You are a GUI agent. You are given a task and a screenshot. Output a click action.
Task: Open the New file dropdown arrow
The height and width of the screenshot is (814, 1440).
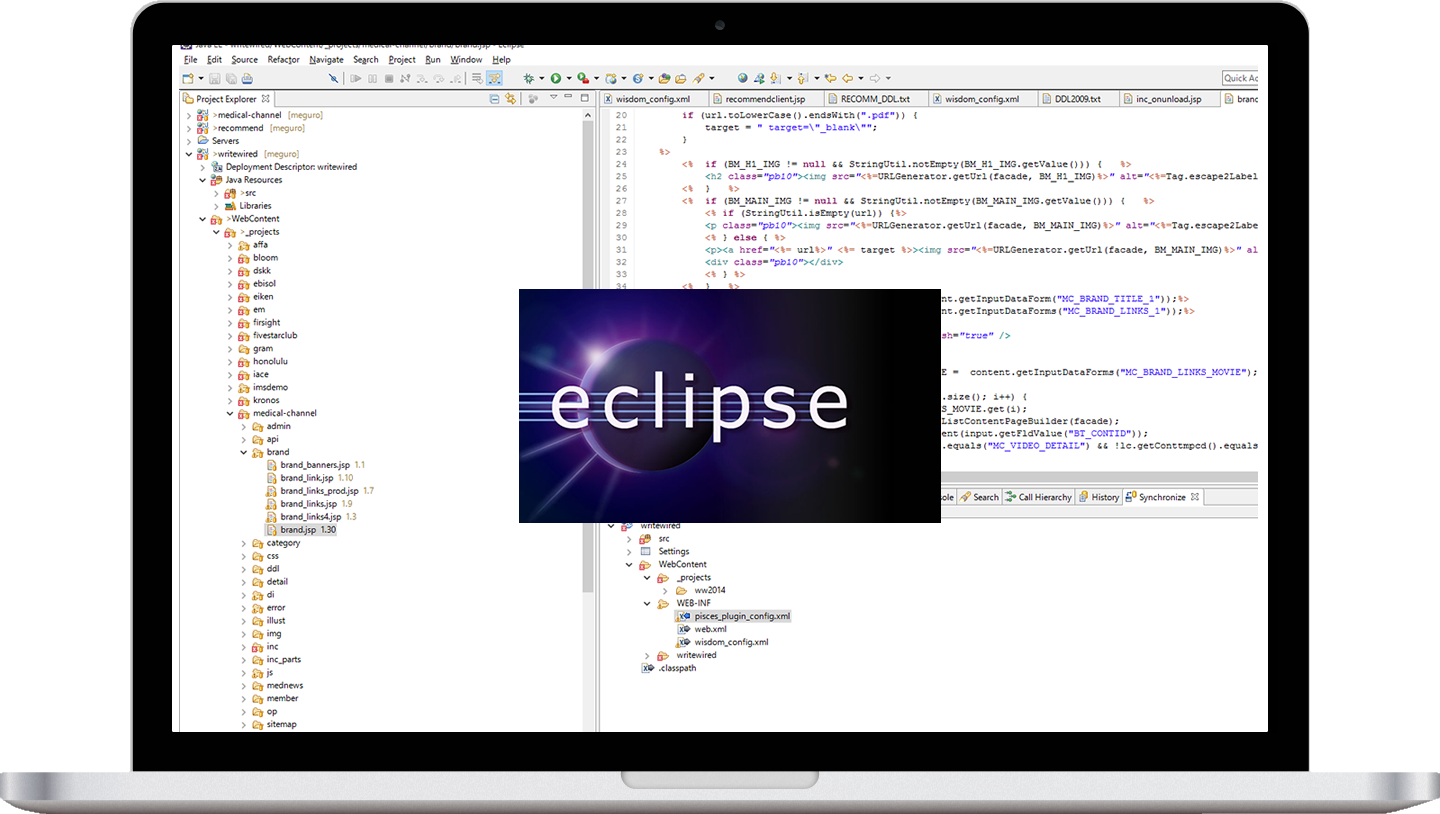tap(201, 78)
